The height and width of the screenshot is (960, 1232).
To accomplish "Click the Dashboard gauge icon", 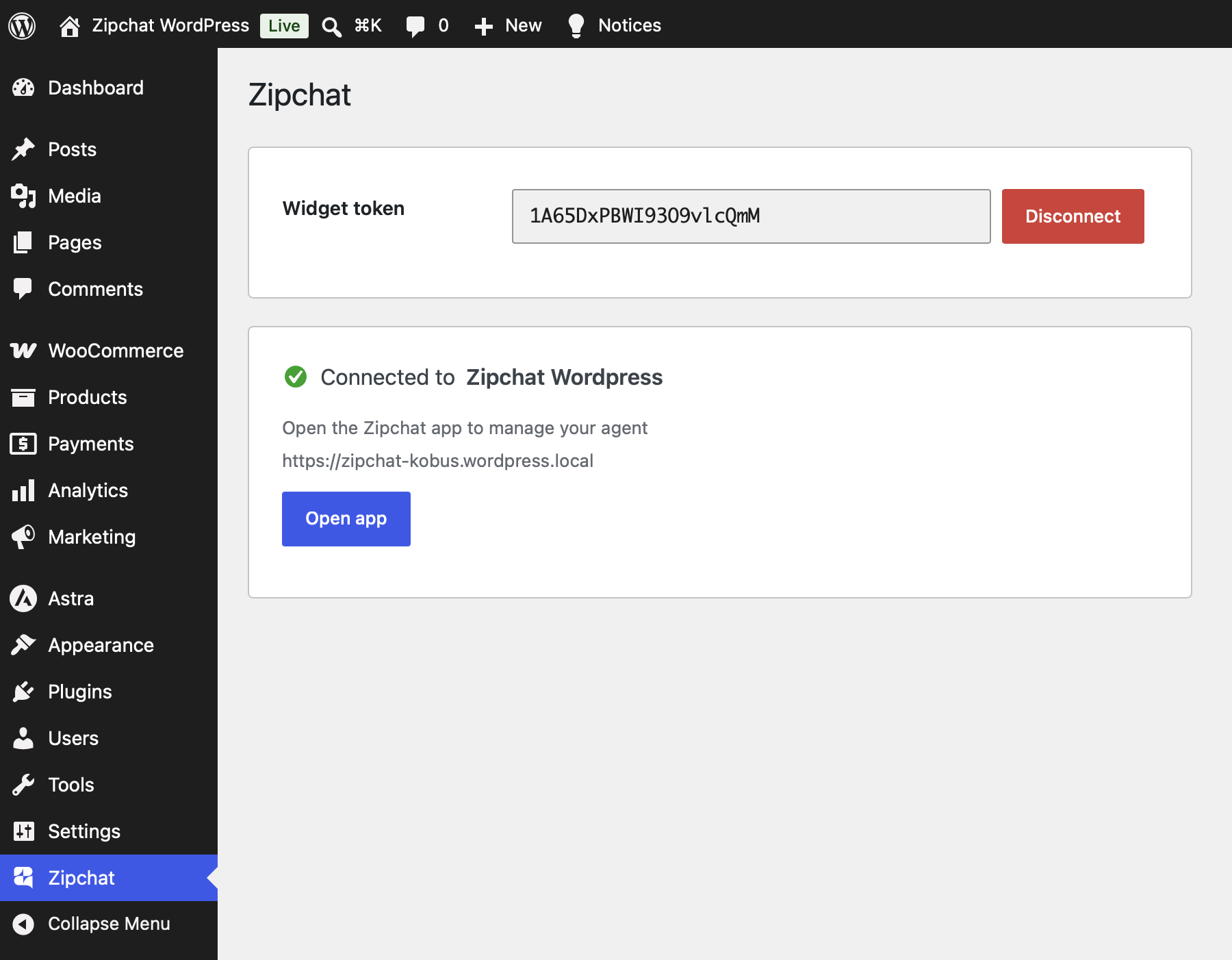I will 23,88.
